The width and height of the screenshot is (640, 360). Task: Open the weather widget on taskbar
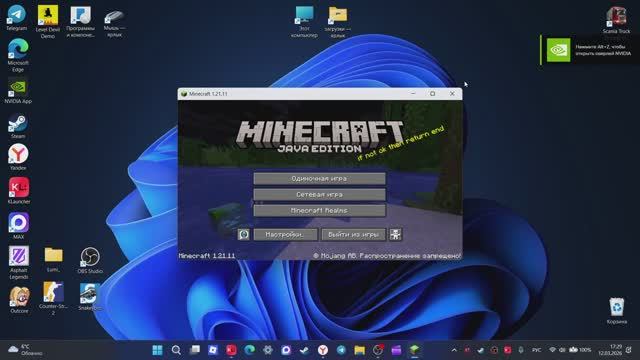[25, 350]
